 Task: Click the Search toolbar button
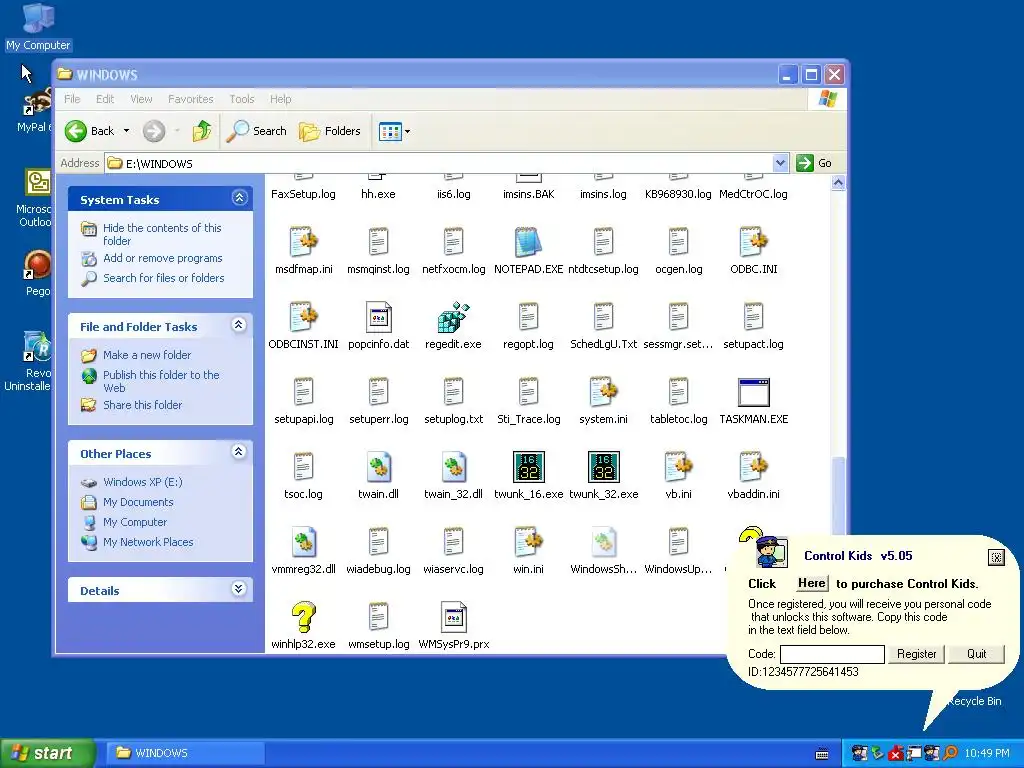(x=257, y=131)
